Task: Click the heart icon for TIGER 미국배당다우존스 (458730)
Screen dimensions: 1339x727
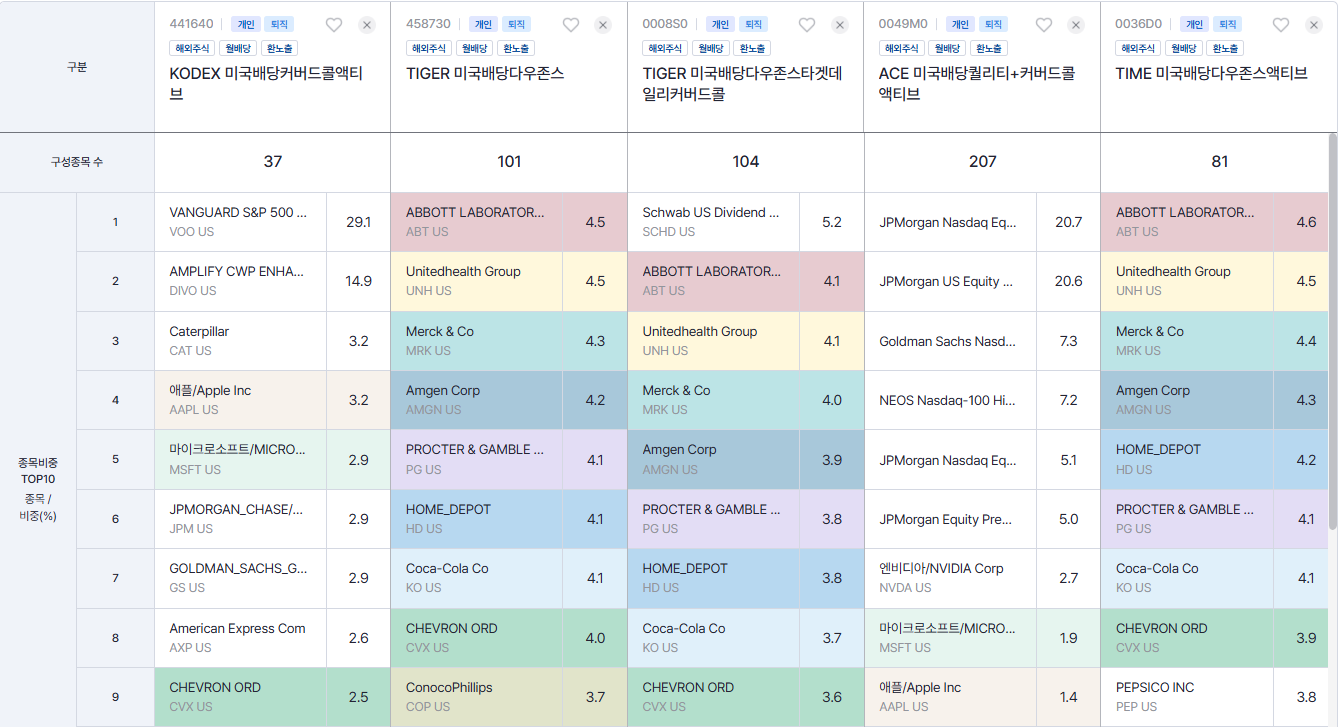Action: [x=571, y=25]
